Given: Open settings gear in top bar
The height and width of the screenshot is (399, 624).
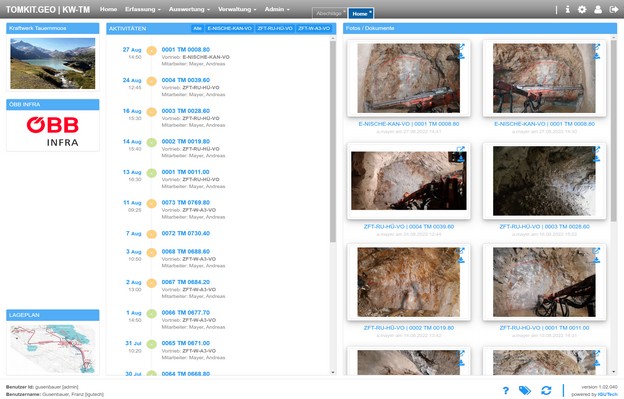Looking at the screenshot, I should tap(582, 10).
